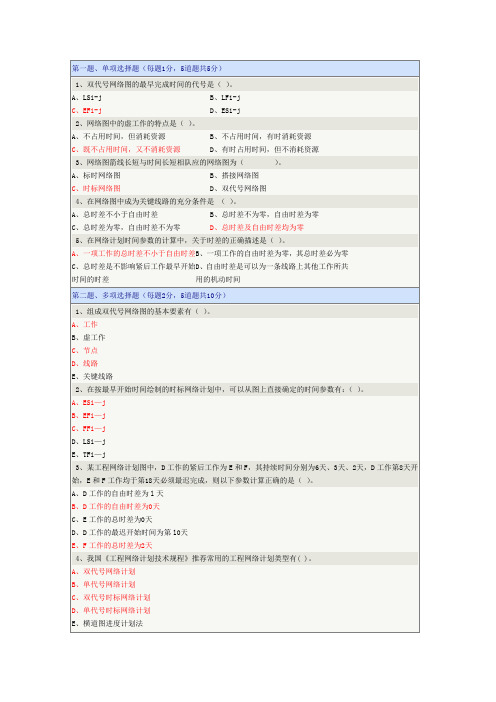Select red option D. 单代号时标网络计划
The width and height of the screenshot is (496, 702).
(x=111, y=610)
